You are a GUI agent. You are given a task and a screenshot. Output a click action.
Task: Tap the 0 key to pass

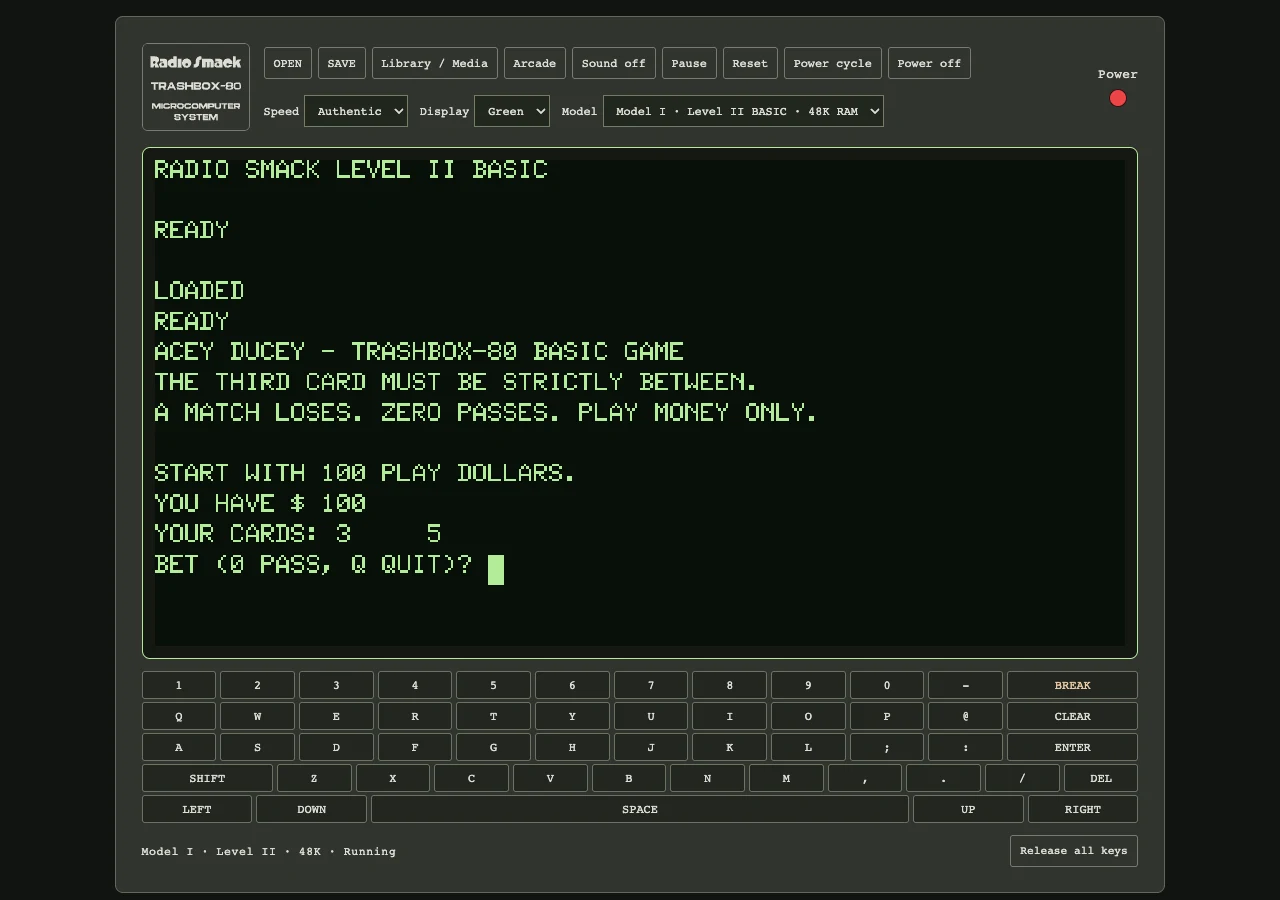[x=887, y=685]
